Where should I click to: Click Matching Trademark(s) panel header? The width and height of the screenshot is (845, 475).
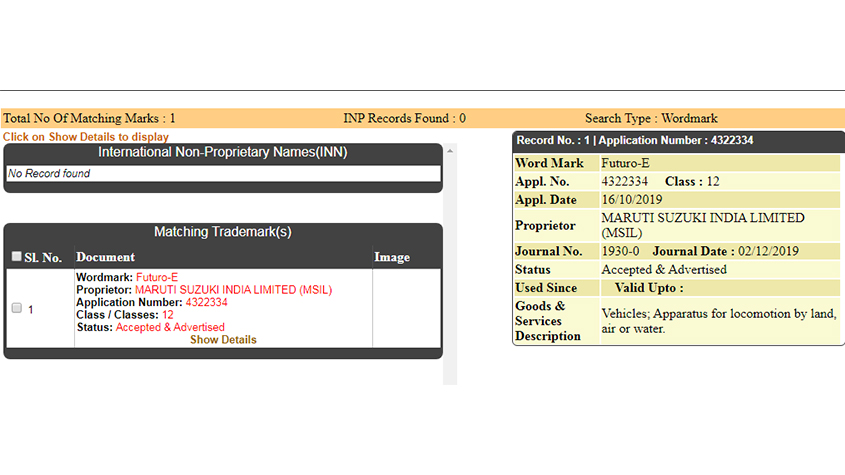pyautogui.click(x=223, y=232)
